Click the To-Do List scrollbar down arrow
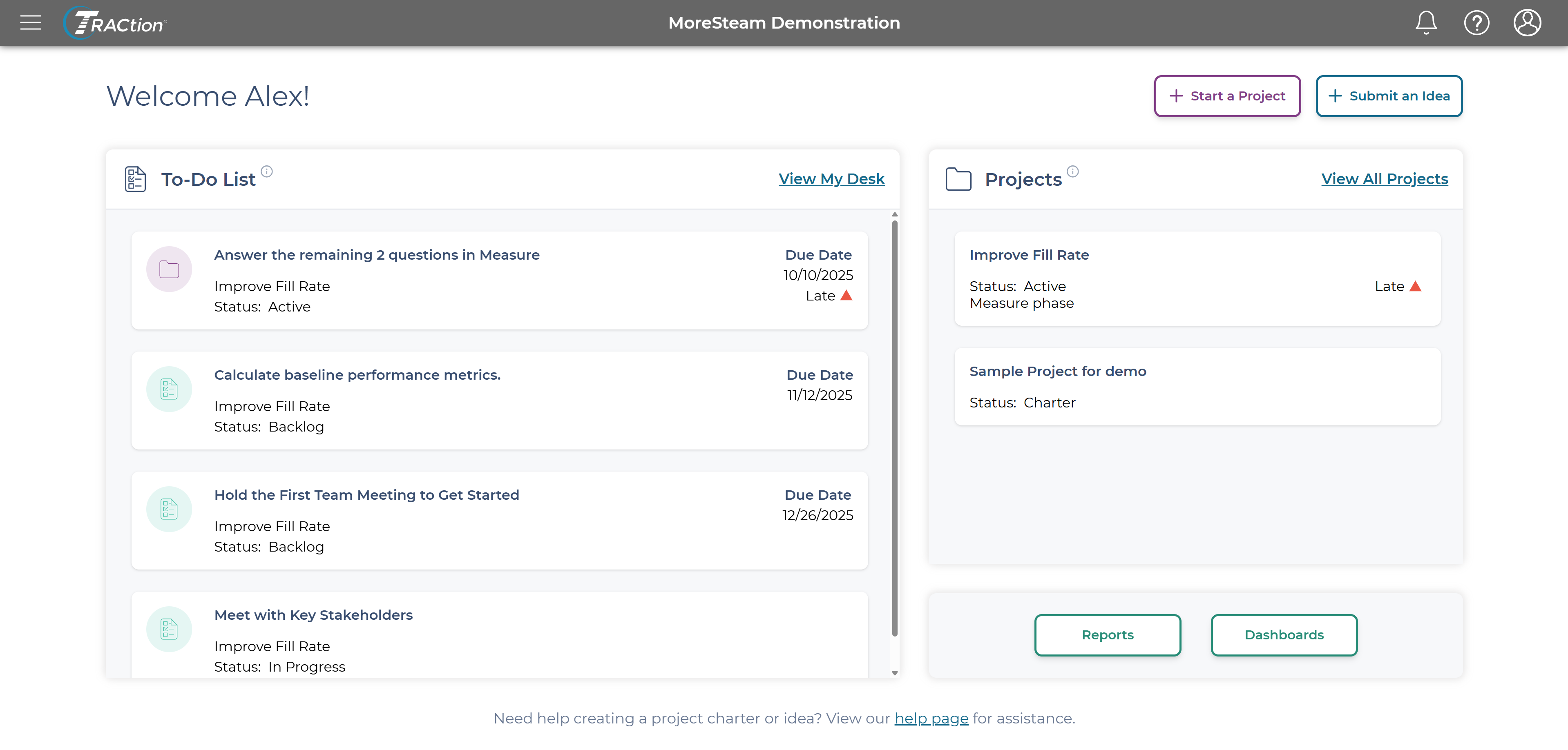1568x750 pixels. 895,673
